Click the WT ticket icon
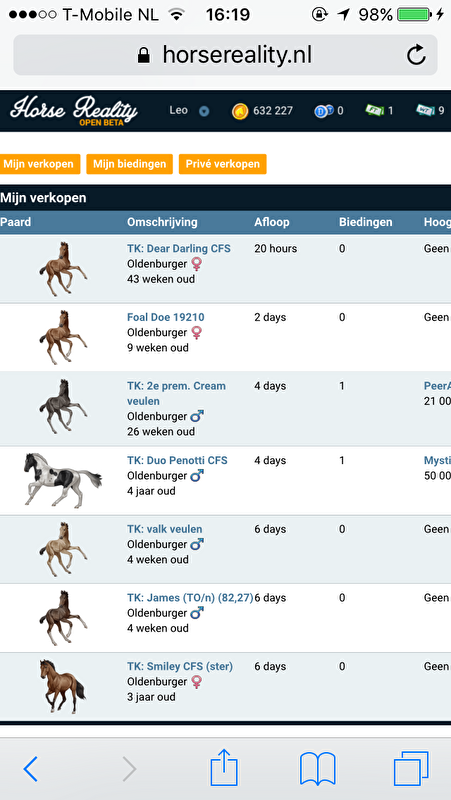451x800 pixels. [x=425, y=110]
